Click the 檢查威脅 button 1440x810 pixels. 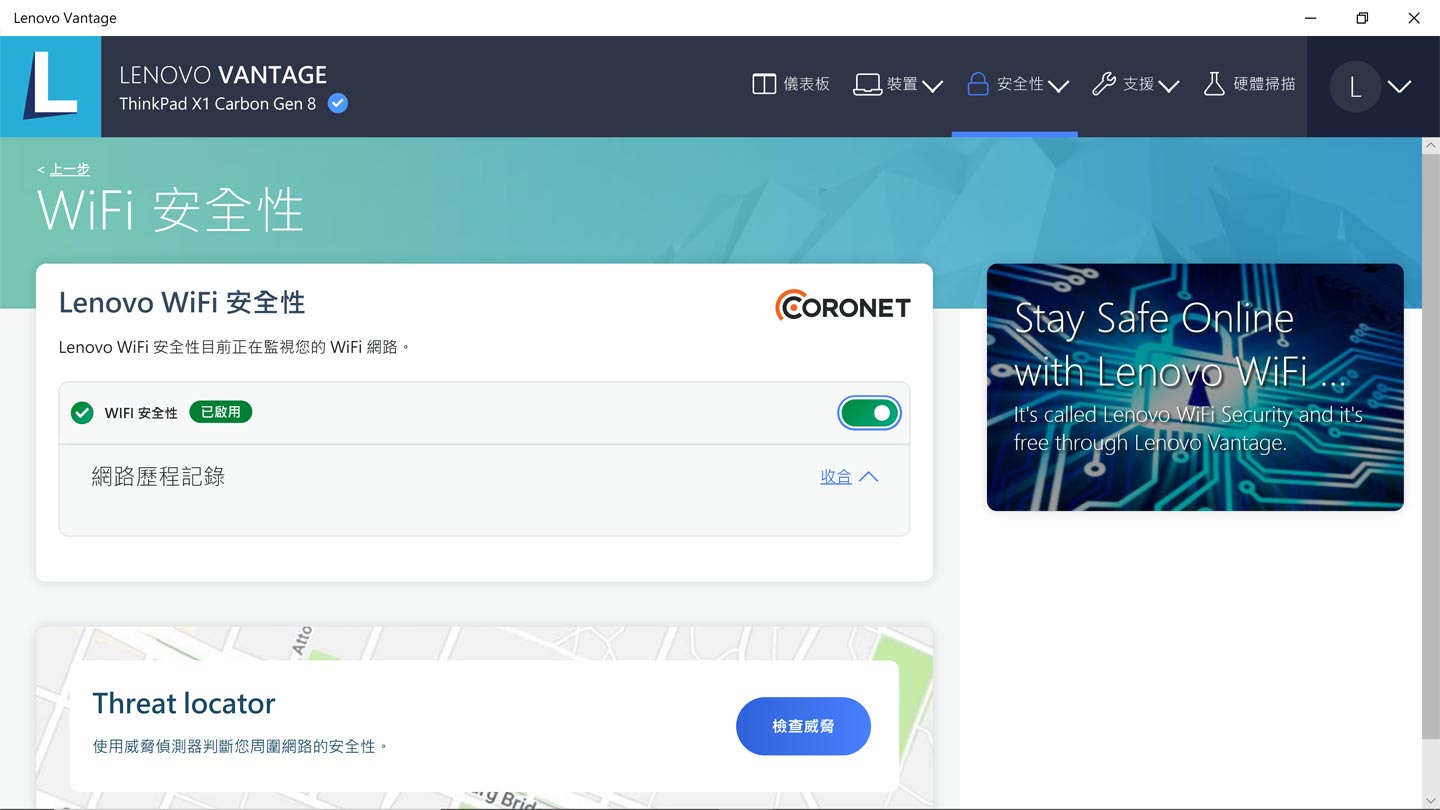click(x=803, y=726)
